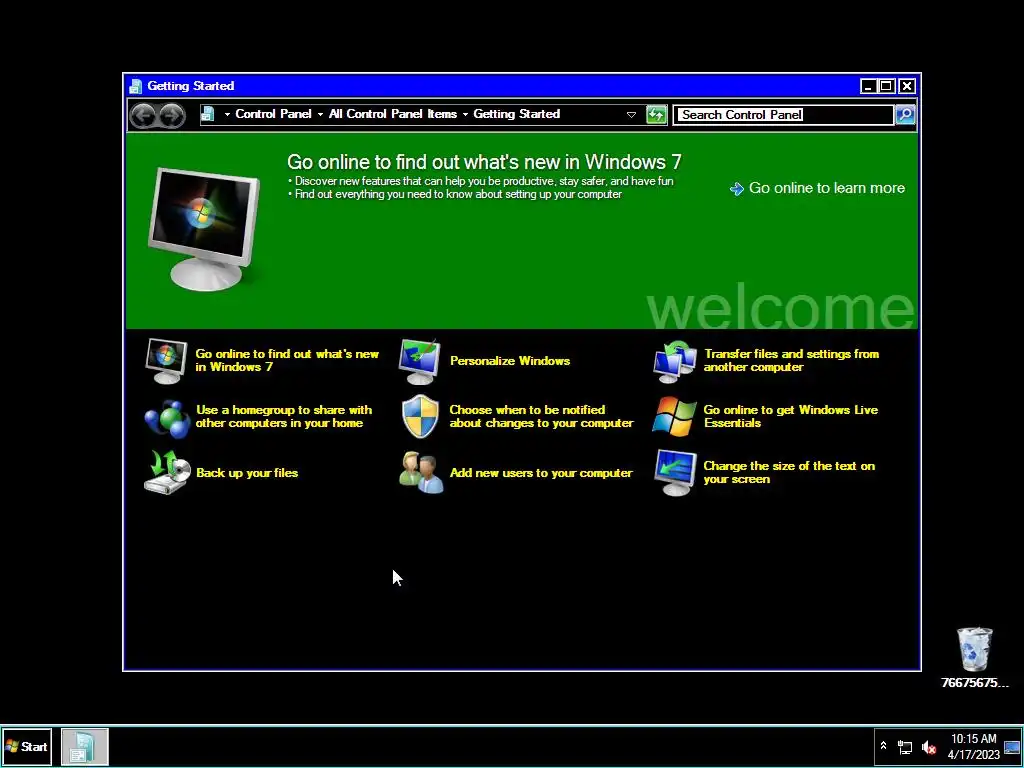1024x768 pixels.
Task: Open Go online to get Windows Live Essentials
Action: point(790,417)
